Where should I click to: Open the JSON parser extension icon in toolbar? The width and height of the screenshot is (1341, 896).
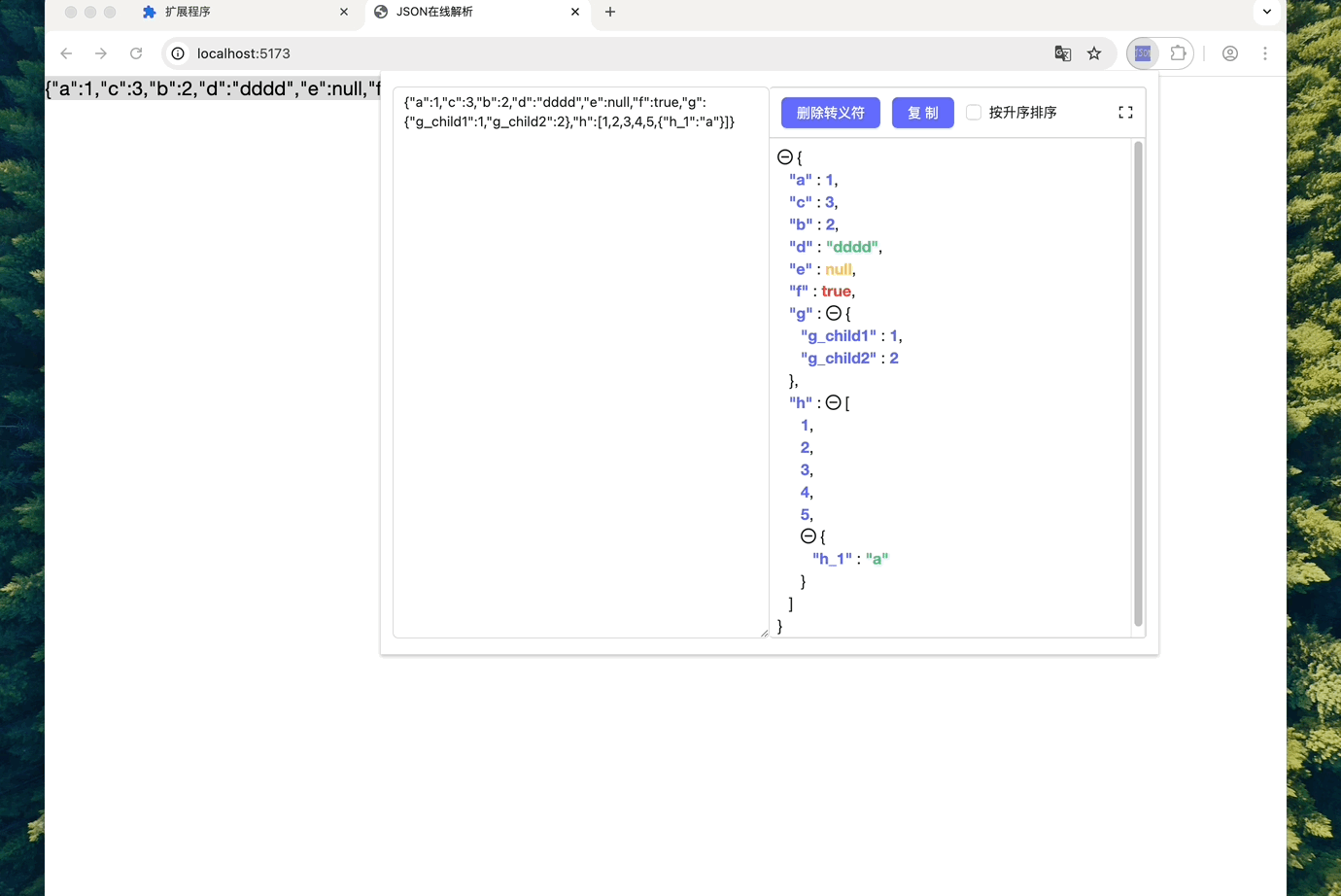pyautogui.click(x=1142, y=53)
